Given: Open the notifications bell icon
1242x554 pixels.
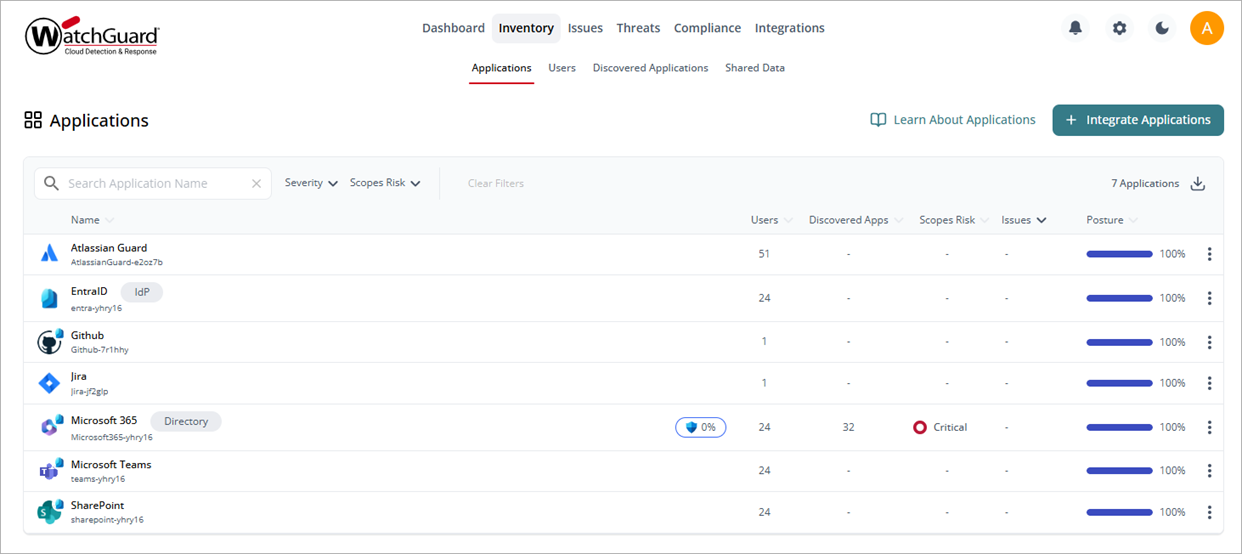Looking at the screenshot, I should coord(1075,28).
